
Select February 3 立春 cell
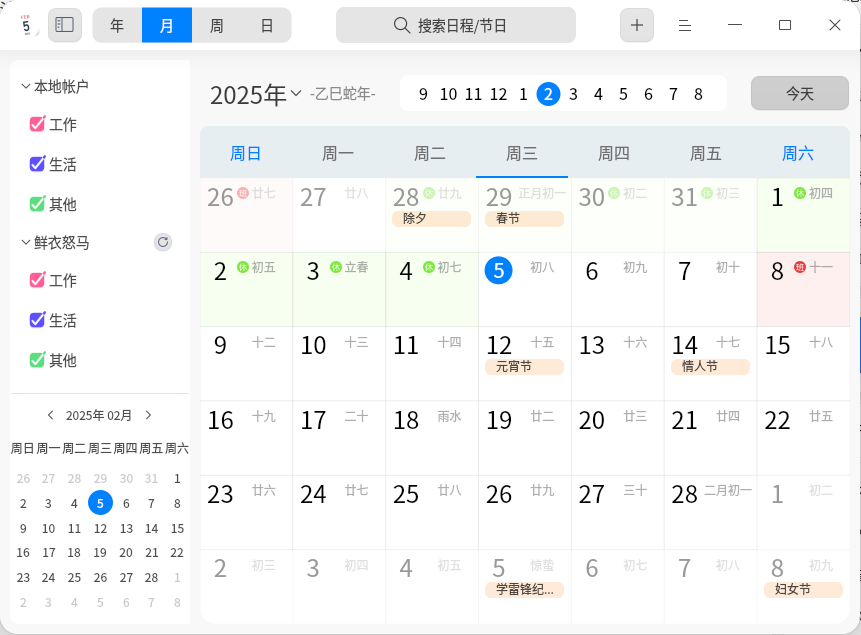[x=339, y=289]
